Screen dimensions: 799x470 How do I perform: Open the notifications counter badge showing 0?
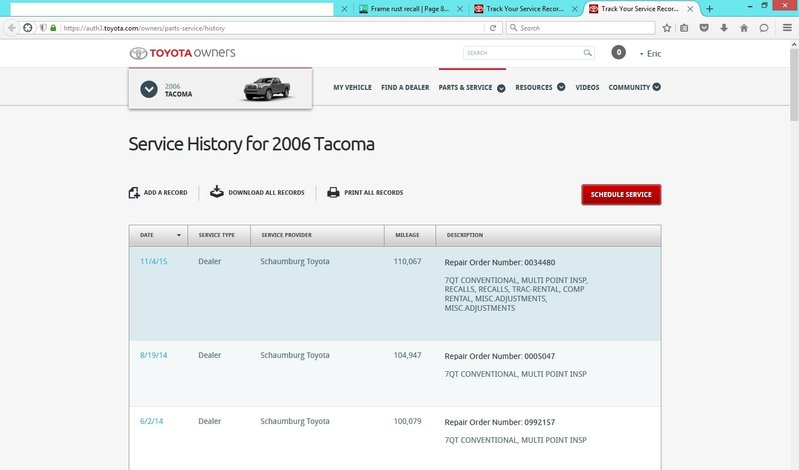click(x=619, y=52)
